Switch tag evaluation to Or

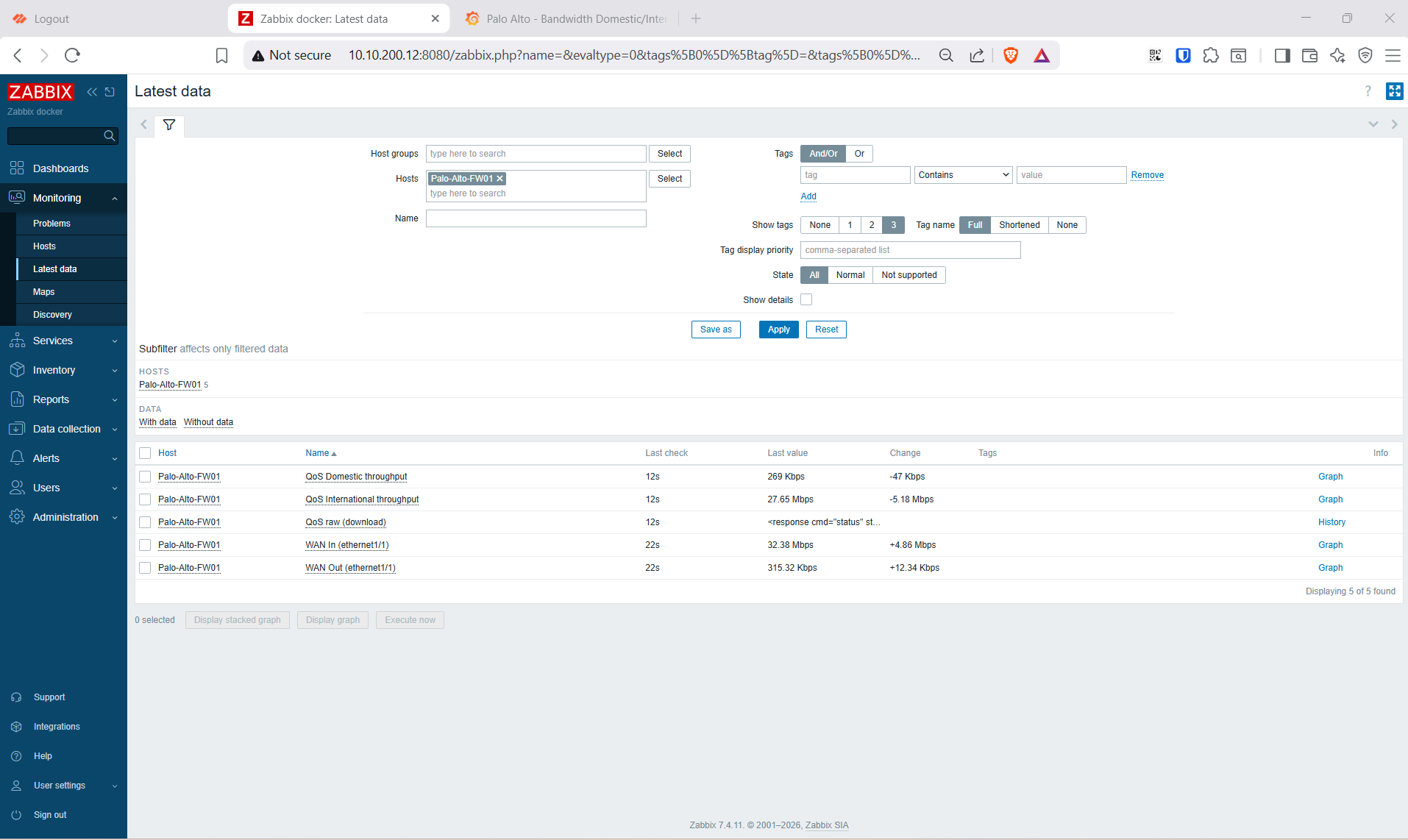(859, 154)
